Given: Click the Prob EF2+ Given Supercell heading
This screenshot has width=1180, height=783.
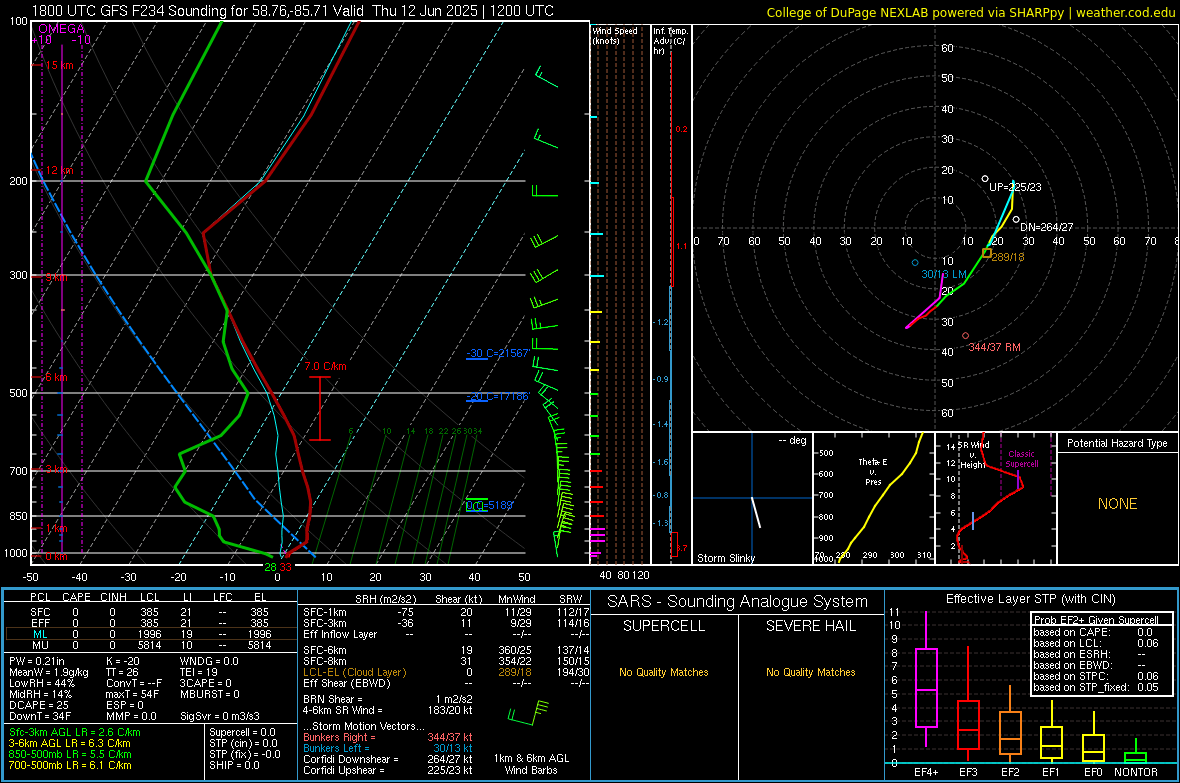Looking at the screenshot, I should point(1096,620).
